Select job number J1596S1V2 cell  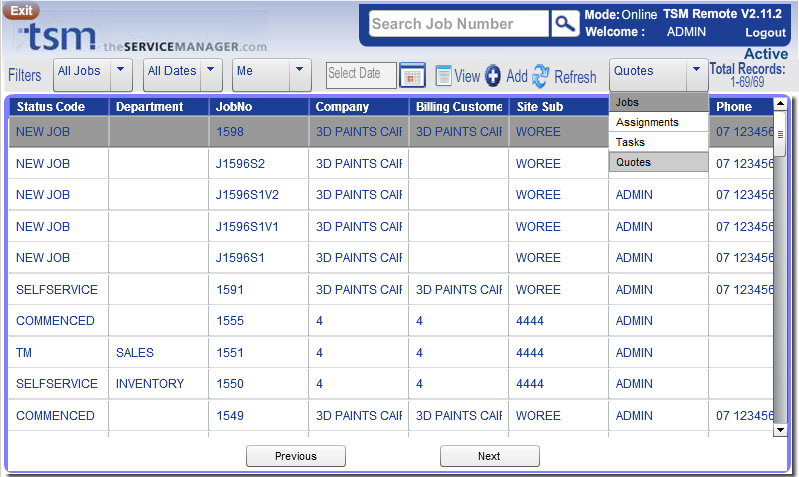tap(258, 195)
